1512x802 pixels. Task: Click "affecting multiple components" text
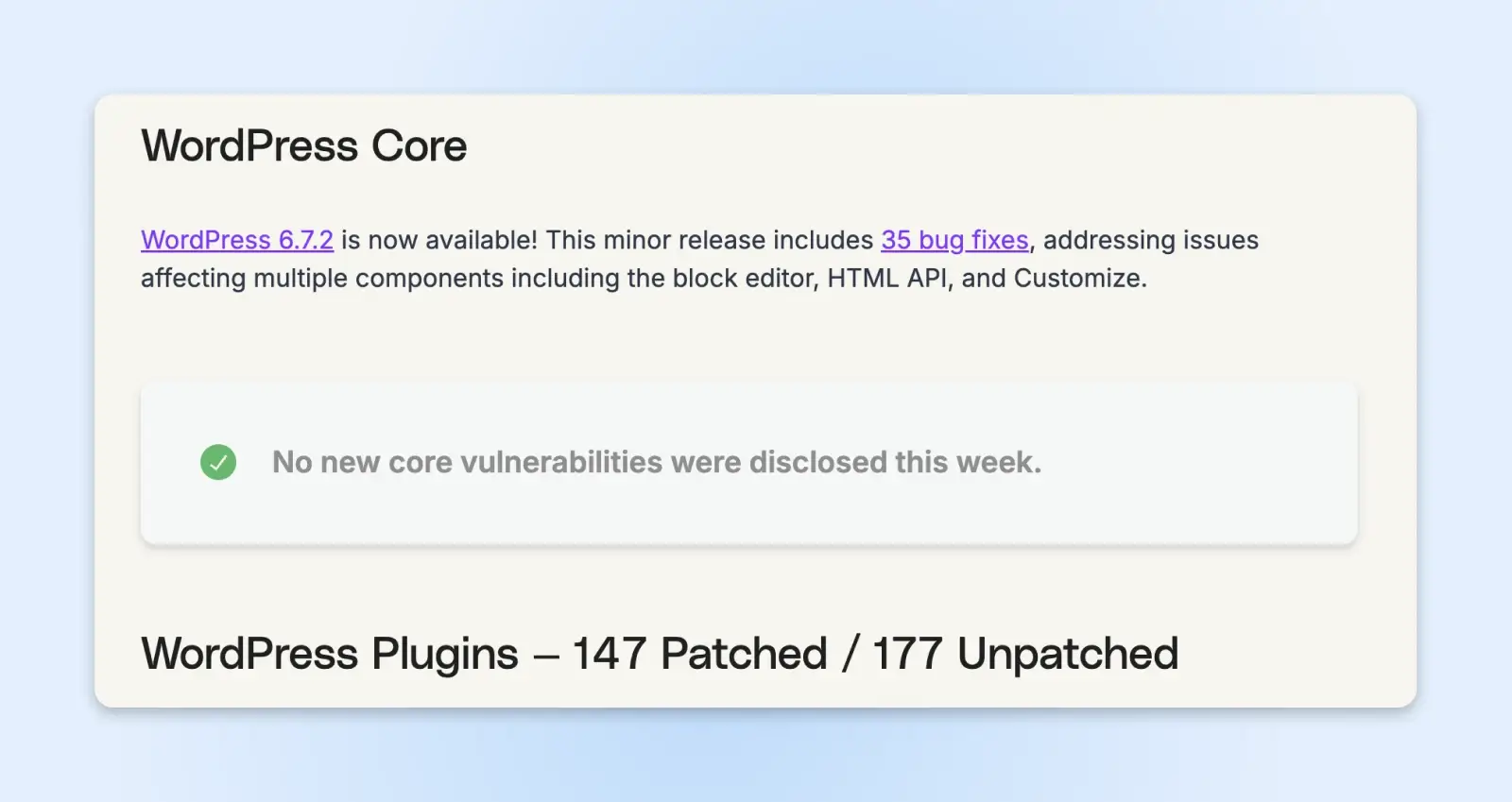coord(322,279)
